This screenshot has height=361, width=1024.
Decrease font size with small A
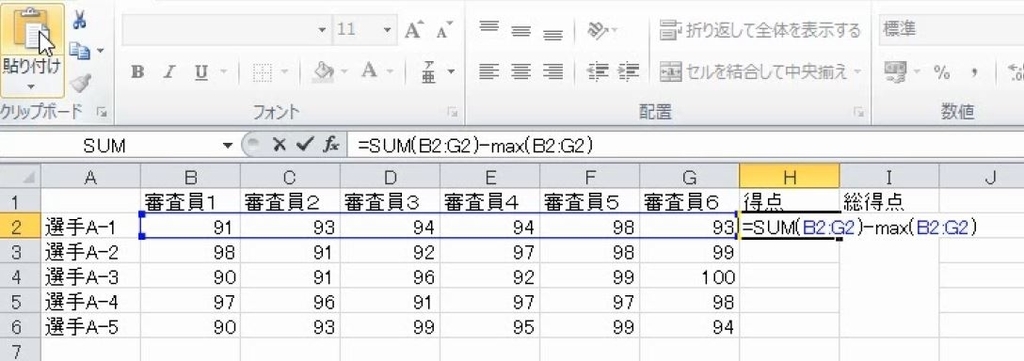(x=444, y=30)
